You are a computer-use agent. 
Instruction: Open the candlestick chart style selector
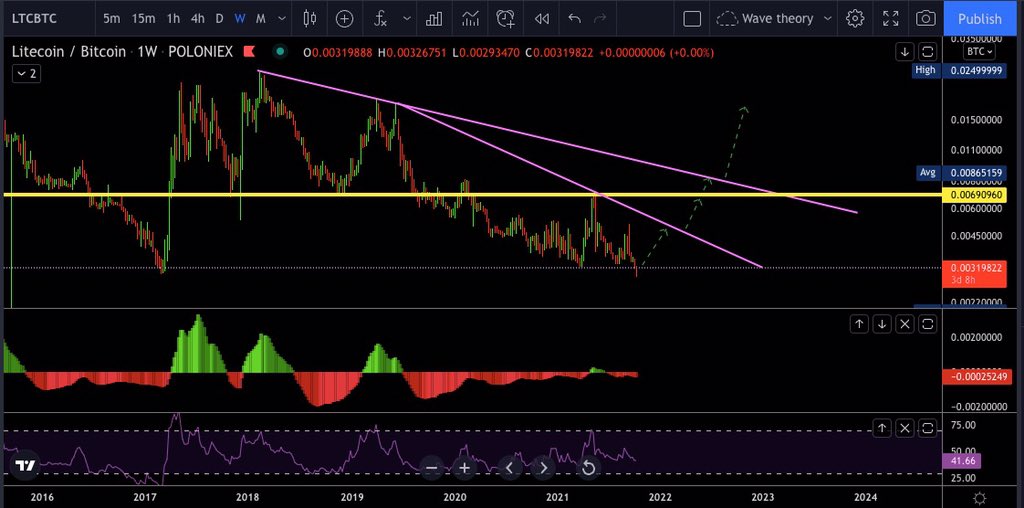tap(310, 19)
